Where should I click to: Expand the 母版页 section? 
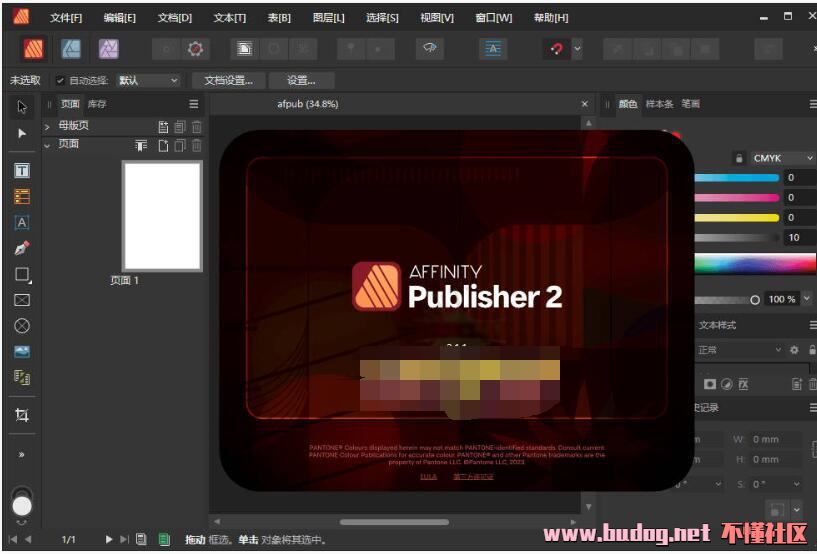click(x=47, y=127)
